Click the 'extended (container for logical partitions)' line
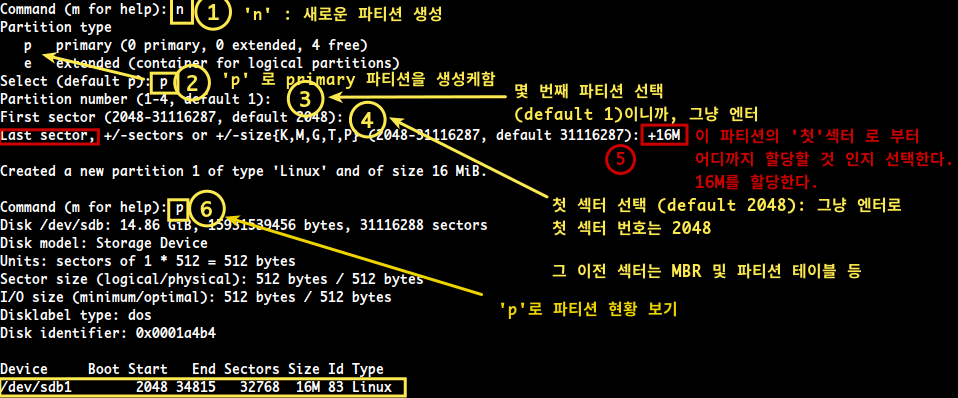Image resolution: width=958 pixels, height=398 pixels. point(227,63)
